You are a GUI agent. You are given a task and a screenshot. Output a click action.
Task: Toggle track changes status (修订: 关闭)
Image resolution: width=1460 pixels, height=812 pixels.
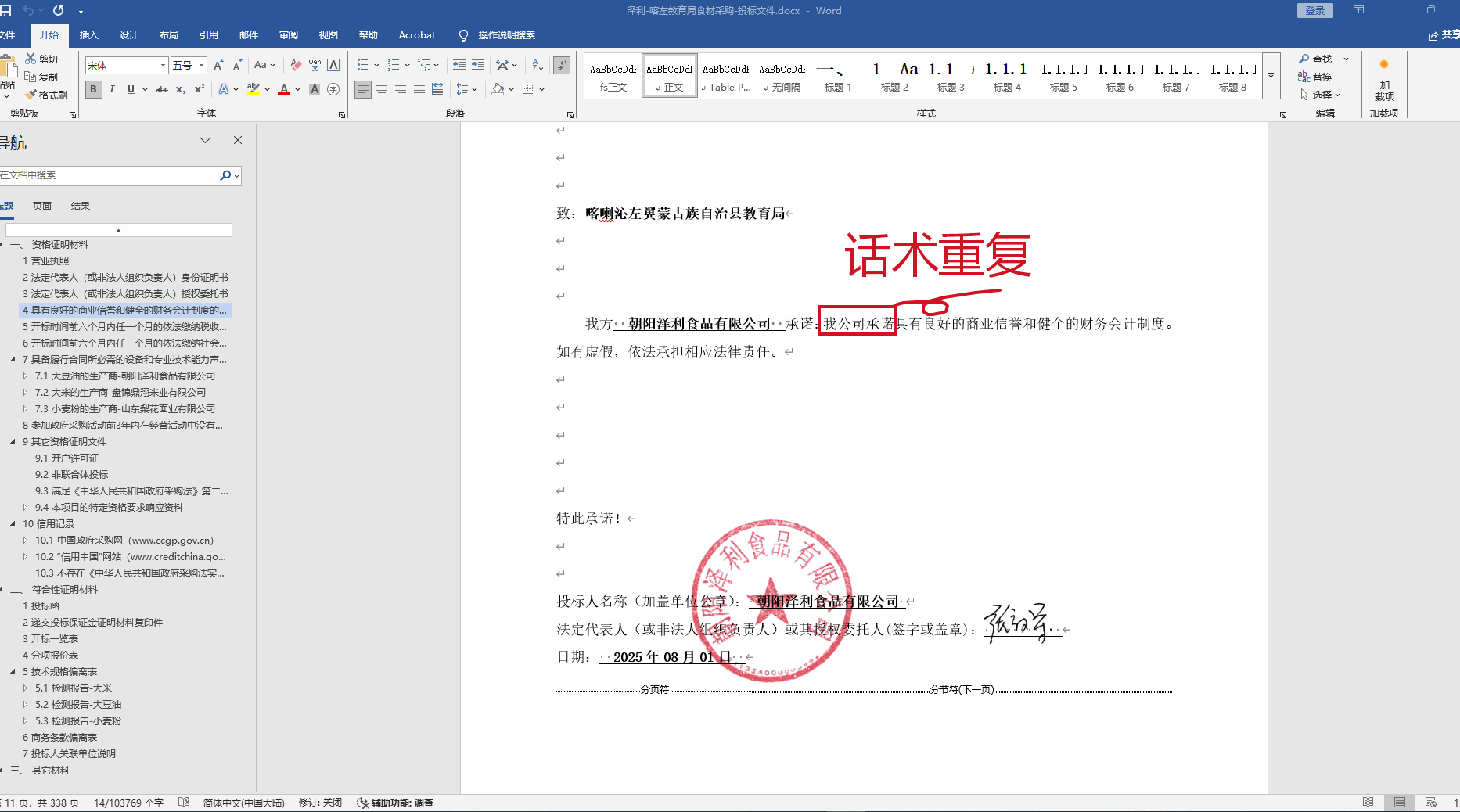[x=320, y=803]
